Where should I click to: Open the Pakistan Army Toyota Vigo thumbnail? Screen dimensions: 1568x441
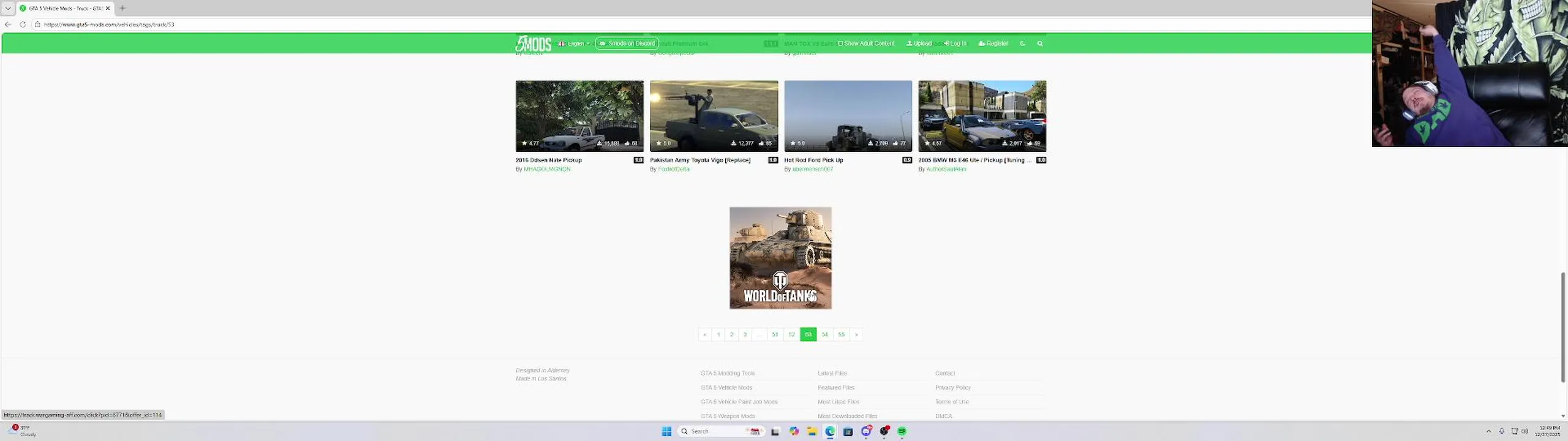(714, 116)
